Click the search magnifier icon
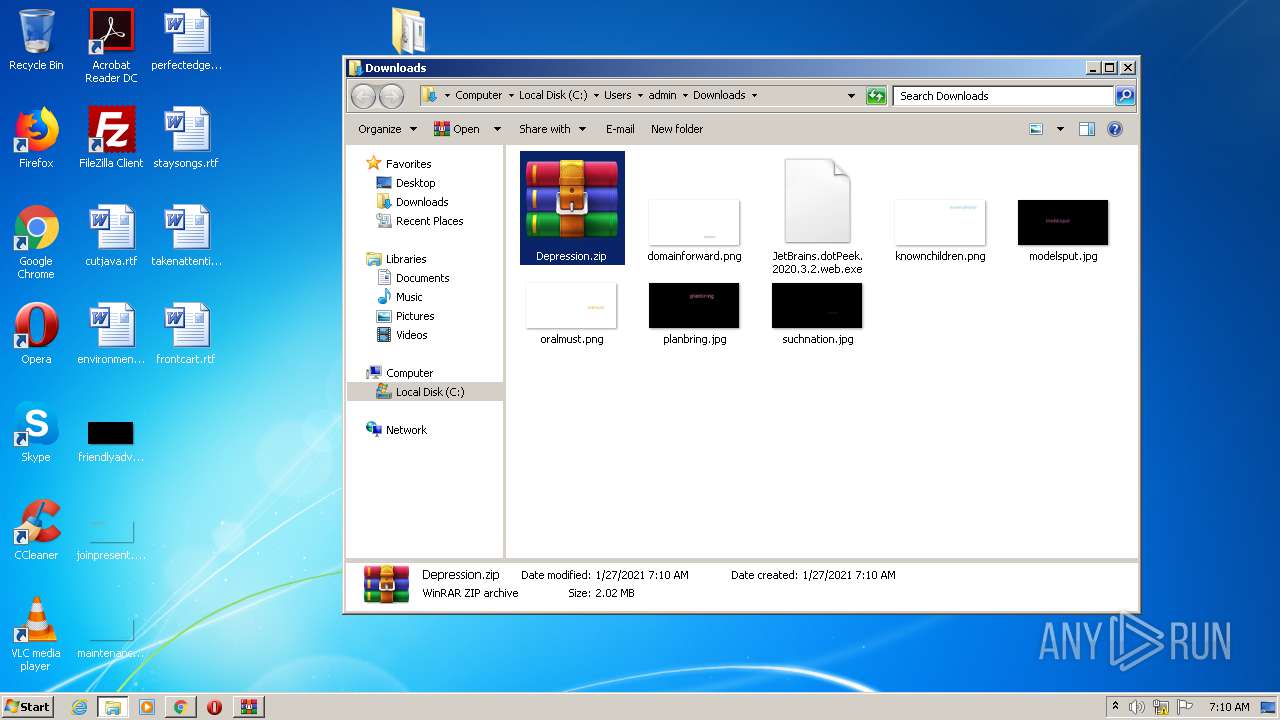 pyautogui.click(x=1125, y=96)
